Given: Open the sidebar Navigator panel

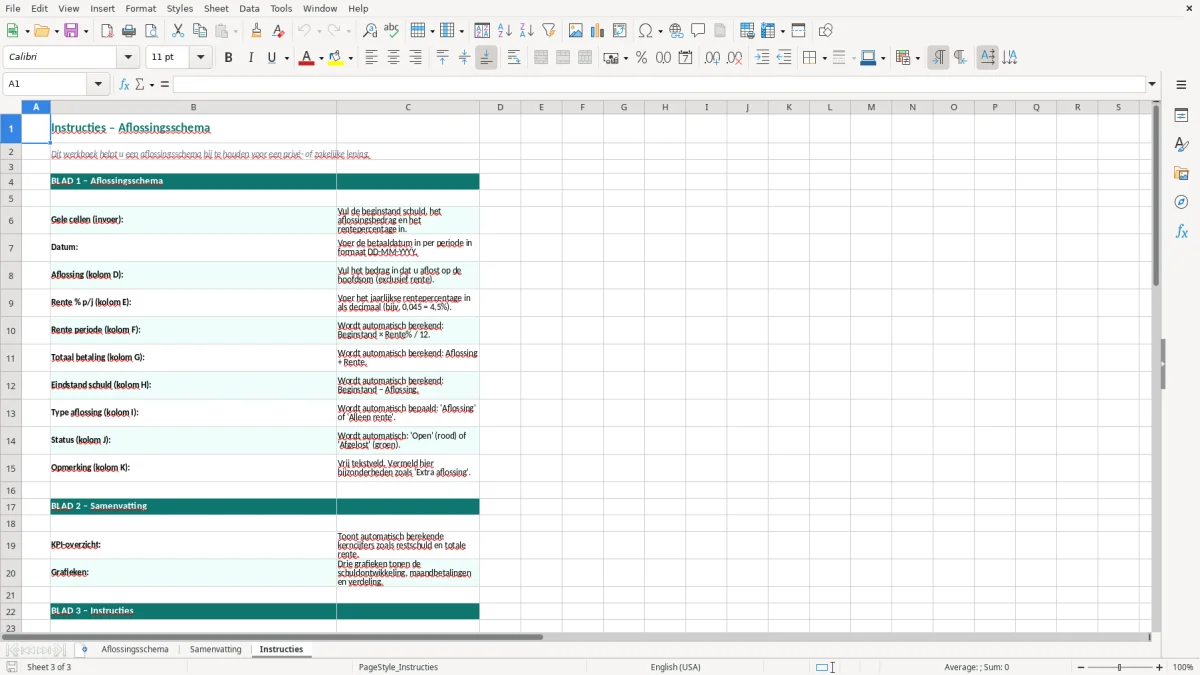Looking at the screenshot, I should point(1181,202).
